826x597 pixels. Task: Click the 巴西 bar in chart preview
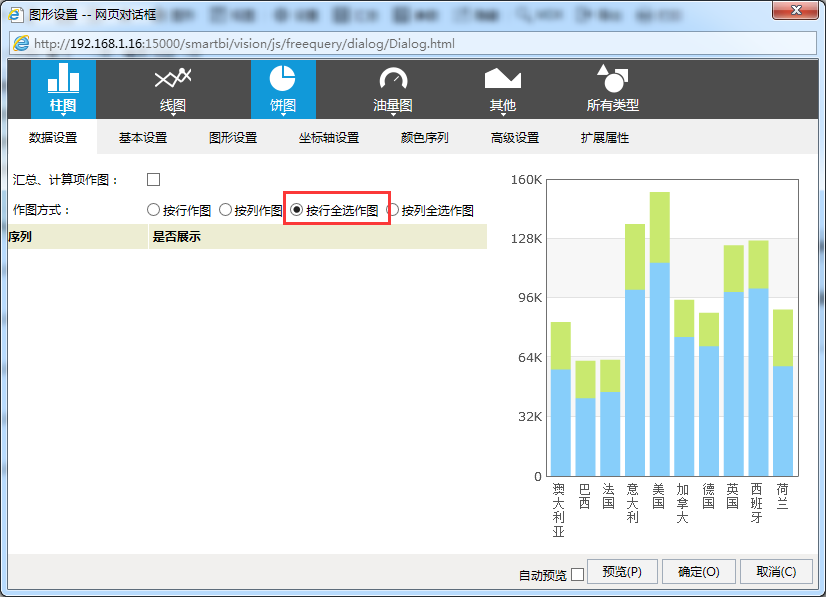pos(585,418)
